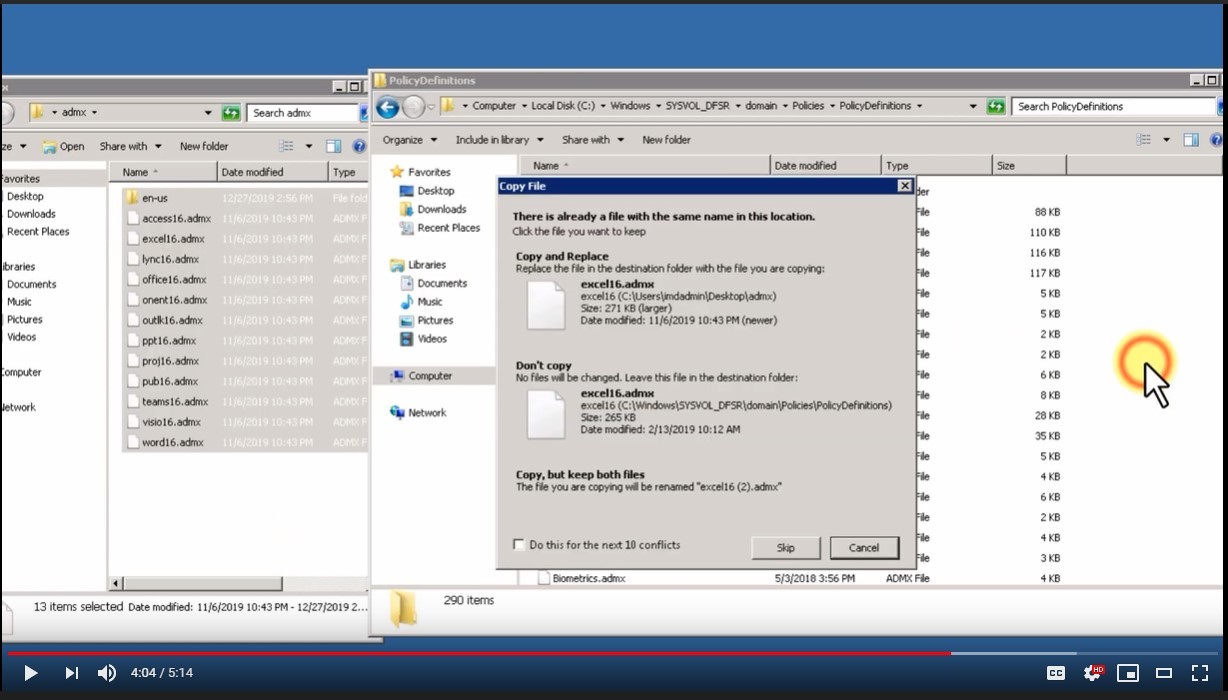The height and width of the screenshot is (700, 1228).
Task: Enable miniplayer mode
Action: pyautogui.click(x=1127, y=673)
